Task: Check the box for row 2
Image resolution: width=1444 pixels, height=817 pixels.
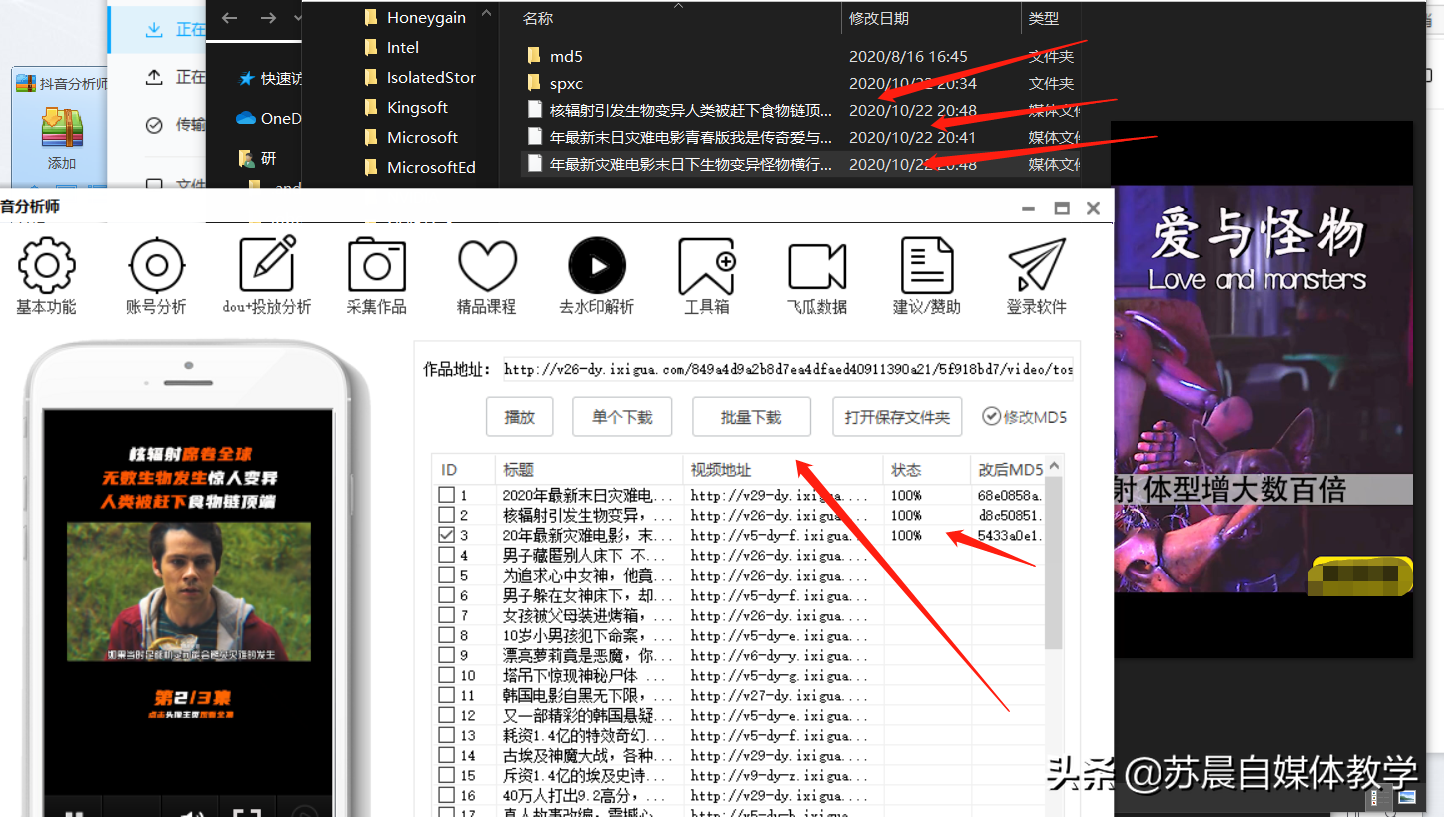Action: (446, 515)
